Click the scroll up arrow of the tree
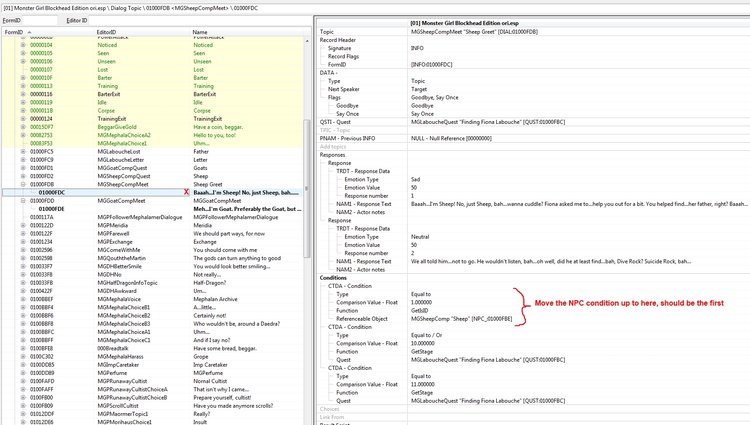Image resolution: width=750 pixels, height=425 pixels. coord(307,41)
